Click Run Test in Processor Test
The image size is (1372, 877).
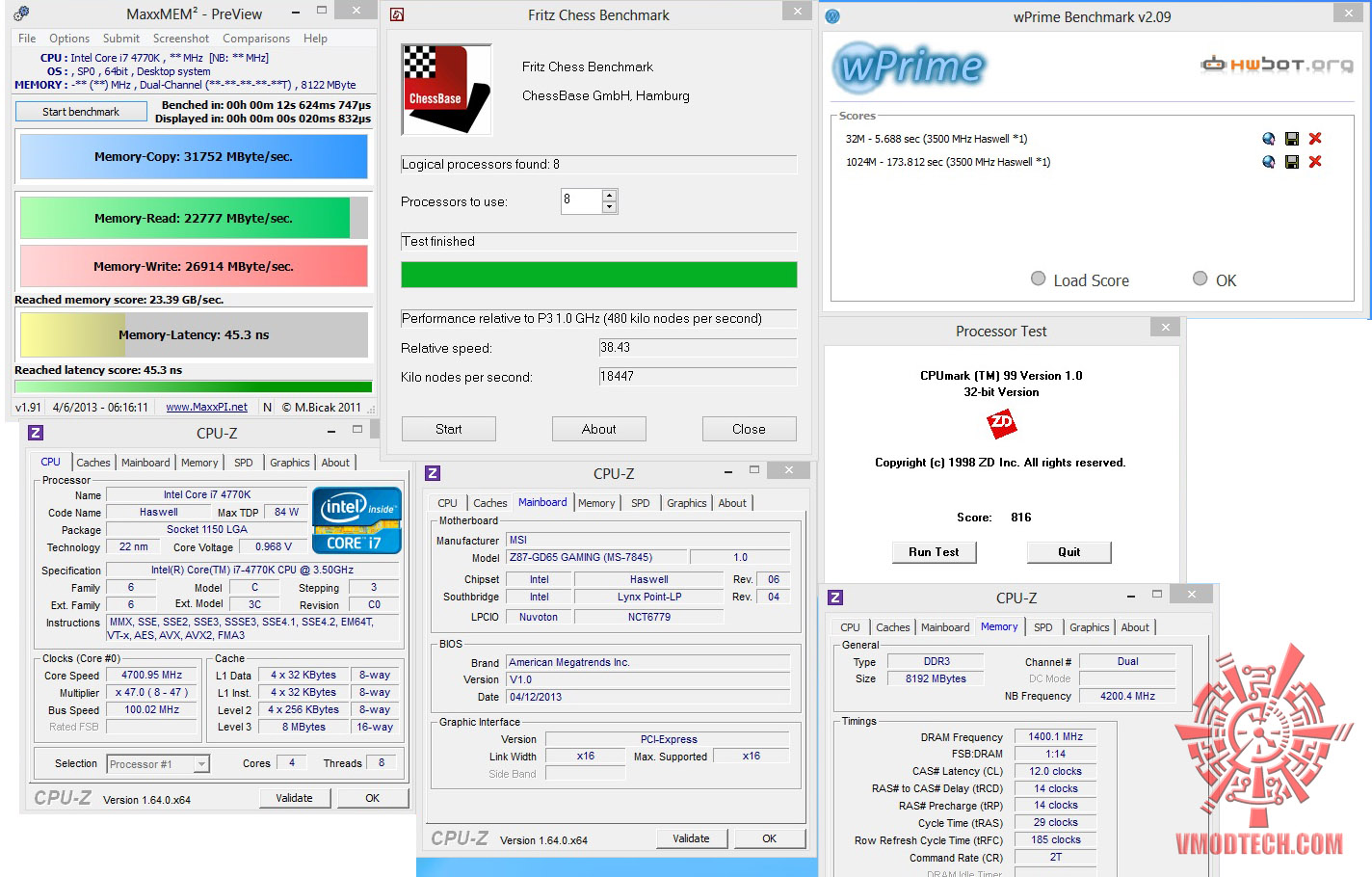(934, 552)
